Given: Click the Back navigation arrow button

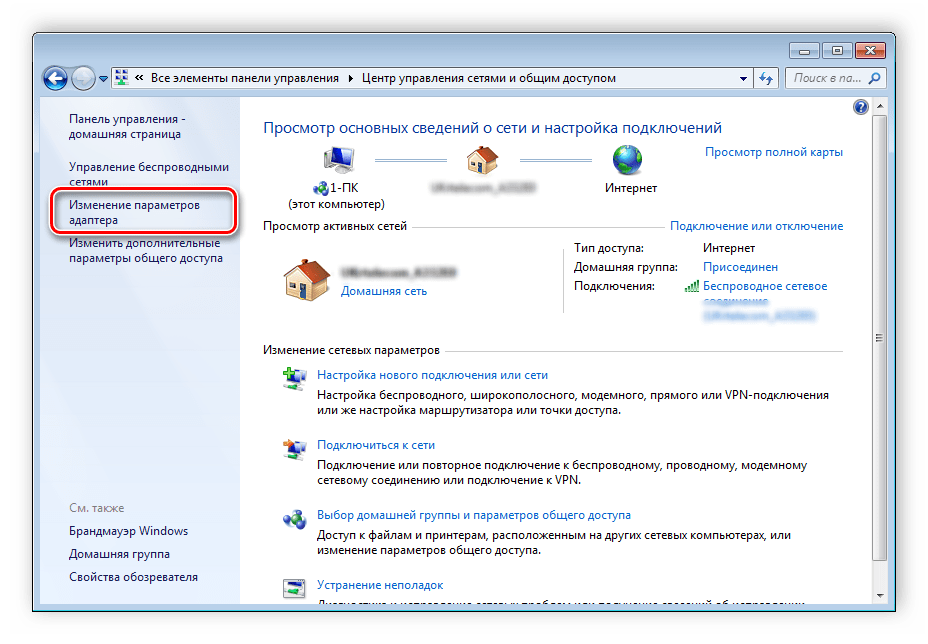Looking at the screenshot, I should (56, 78).
